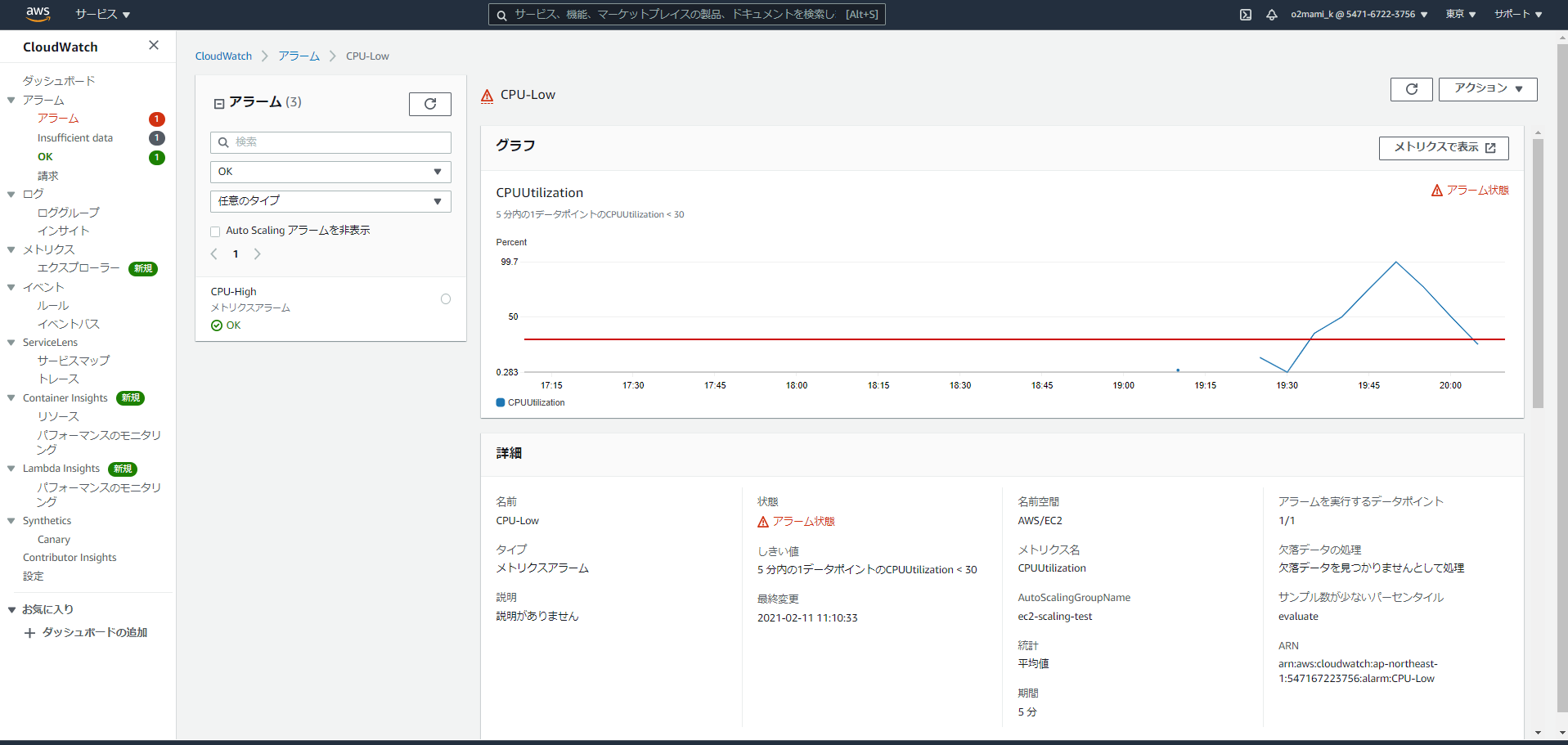Click the アラーム breadcrumb link
The height and width of the screenshot is (745, 1568).
click(299, 56)
